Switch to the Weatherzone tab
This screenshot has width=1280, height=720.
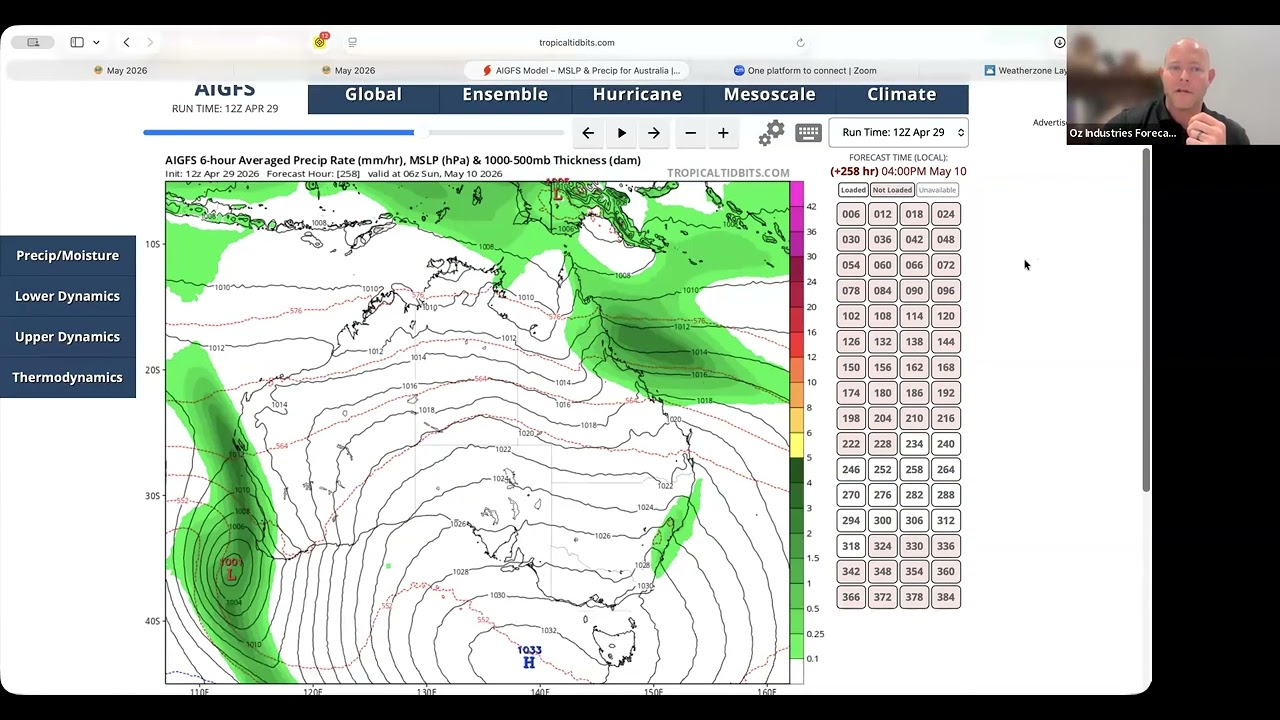tap(1026, 70)
